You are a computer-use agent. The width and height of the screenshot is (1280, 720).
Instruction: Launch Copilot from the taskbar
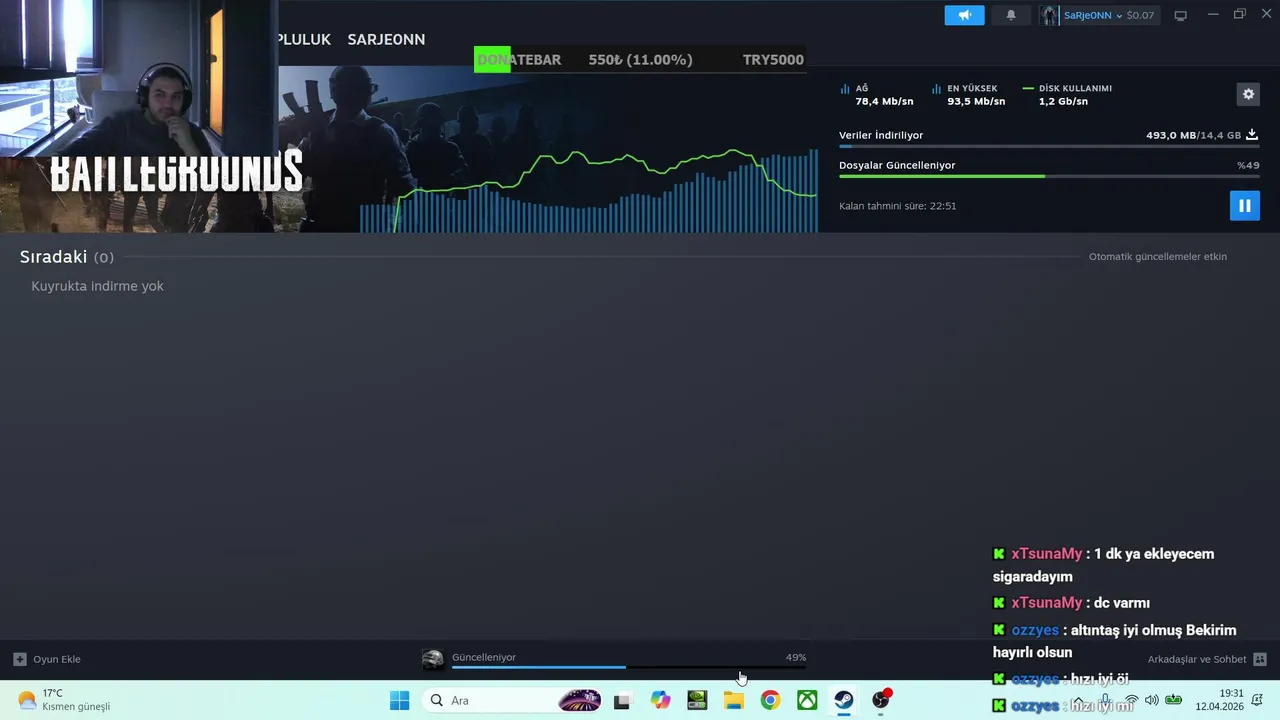(x=660, y=700)
